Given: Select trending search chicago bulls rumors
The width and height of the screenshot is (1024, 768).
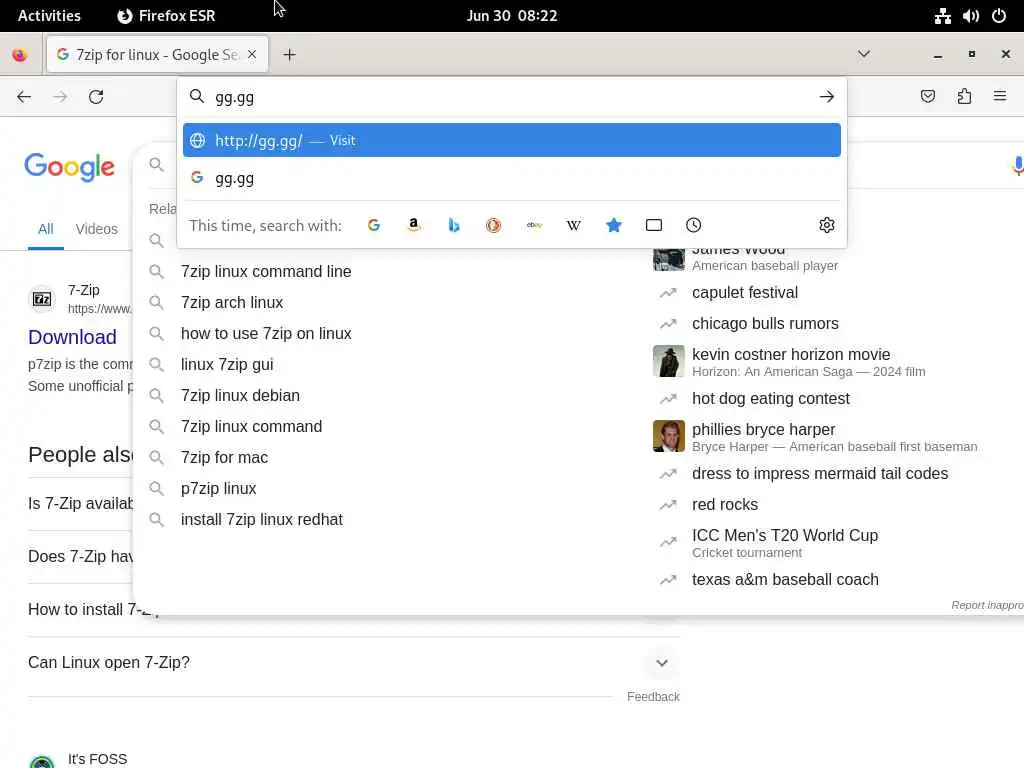Looking at the screenshot, I should pyautogui.click(x=765, y=324).
